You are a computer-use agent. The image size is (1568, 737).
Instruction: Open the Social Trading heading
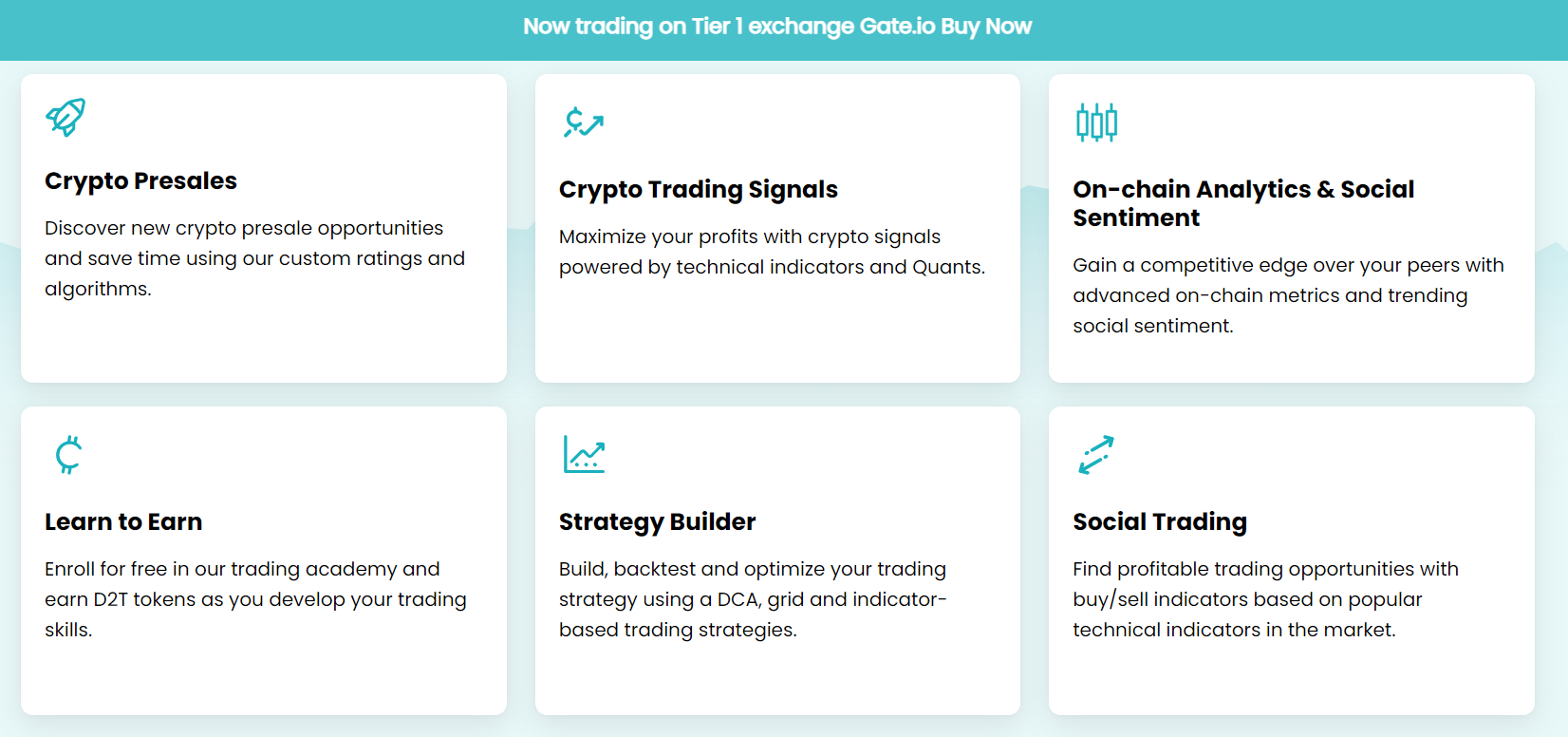click(1160, 521)
